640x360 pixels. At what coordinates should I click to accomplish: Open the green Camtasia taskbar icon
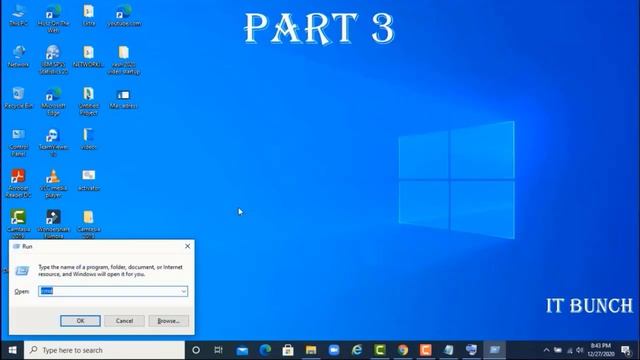click(x=380, y=350)
